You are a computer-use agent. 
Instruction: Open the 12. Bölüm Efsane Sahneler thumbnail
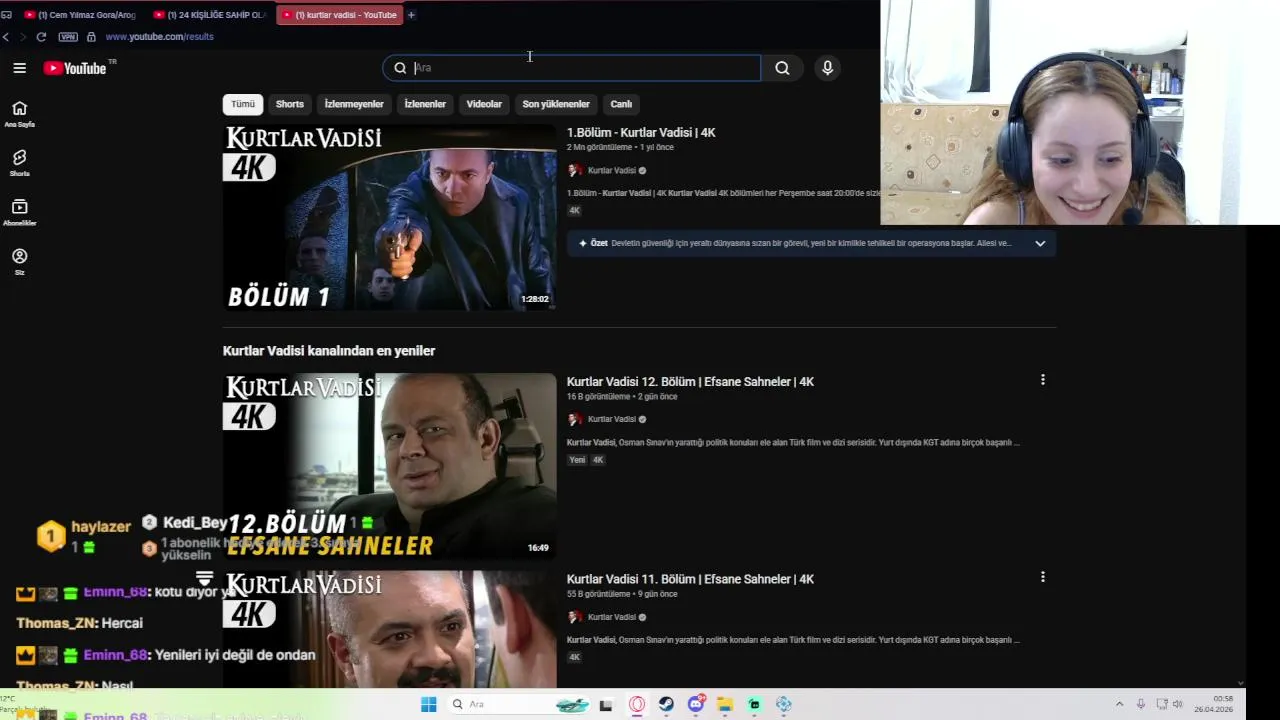point(389,466)
